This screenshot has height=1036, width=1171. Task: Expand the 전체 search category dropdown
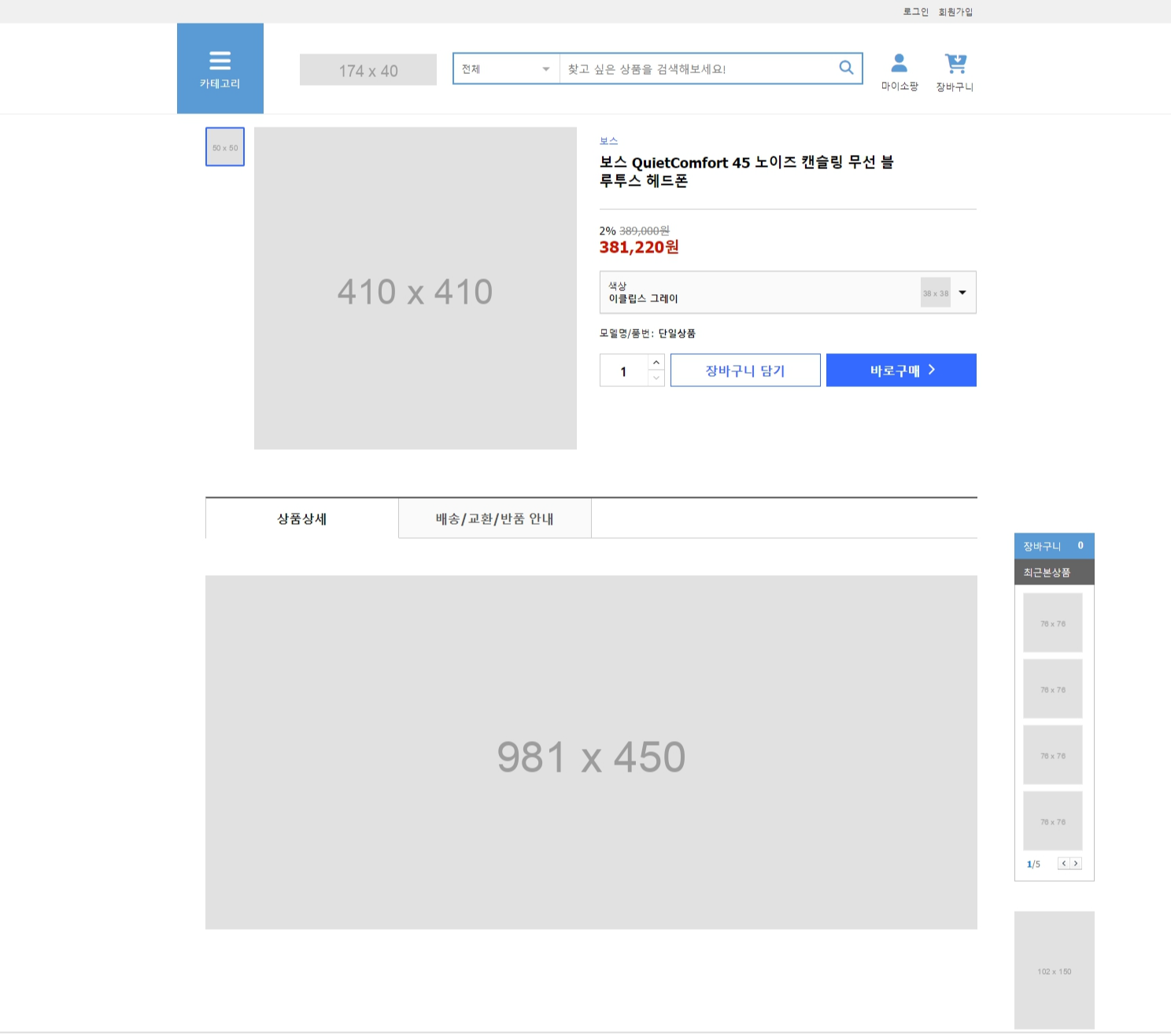[506, 68]
